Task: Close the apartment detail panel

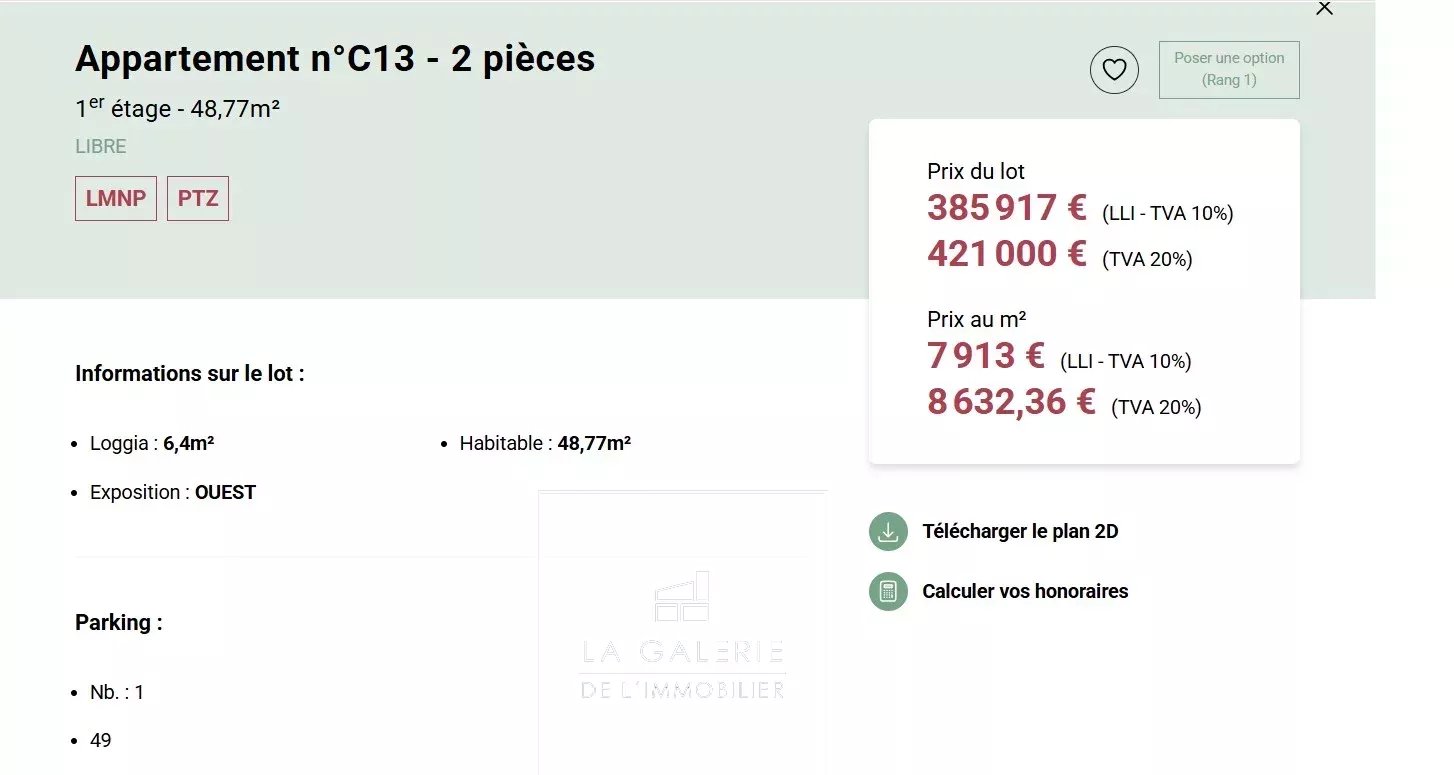Action: (x=1324, y=9)
